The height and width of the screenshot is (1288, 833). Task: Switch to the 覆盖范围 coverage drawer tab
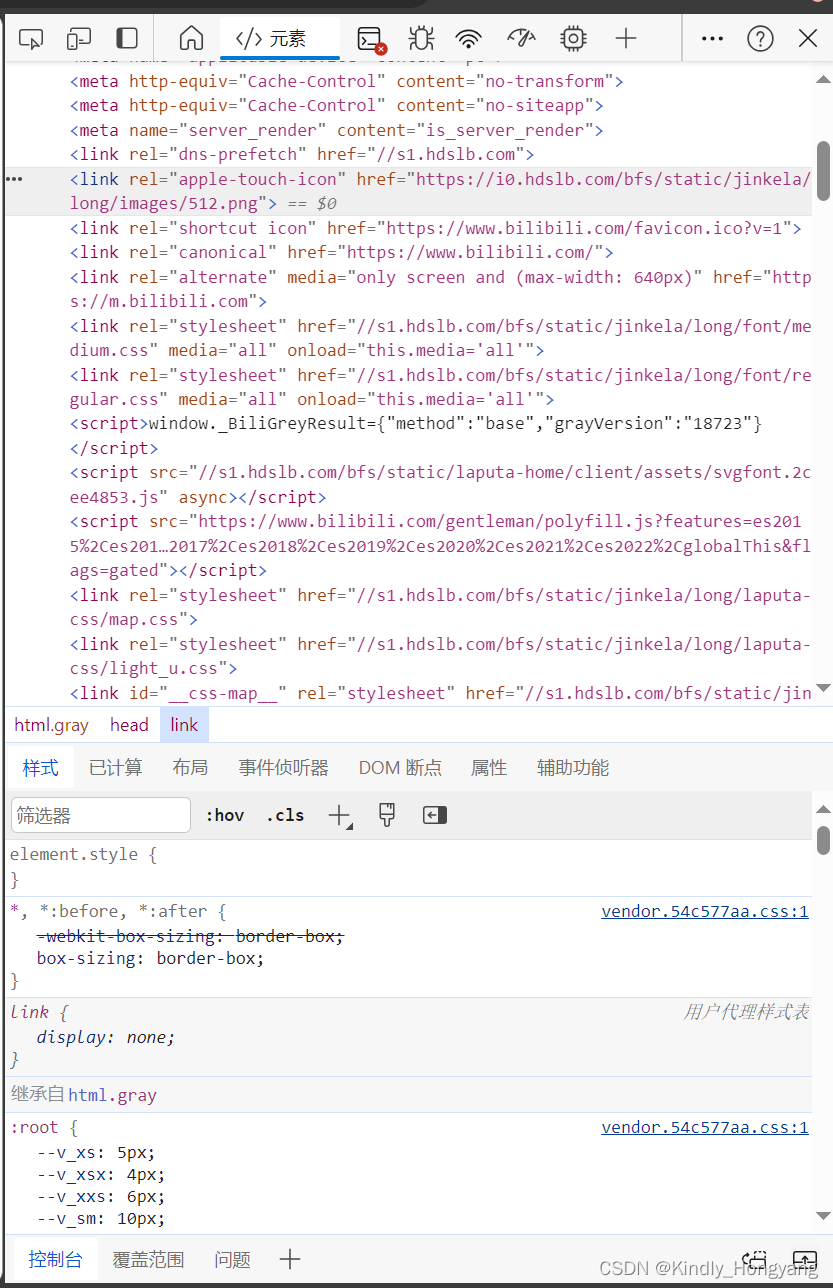[148, 1259]
